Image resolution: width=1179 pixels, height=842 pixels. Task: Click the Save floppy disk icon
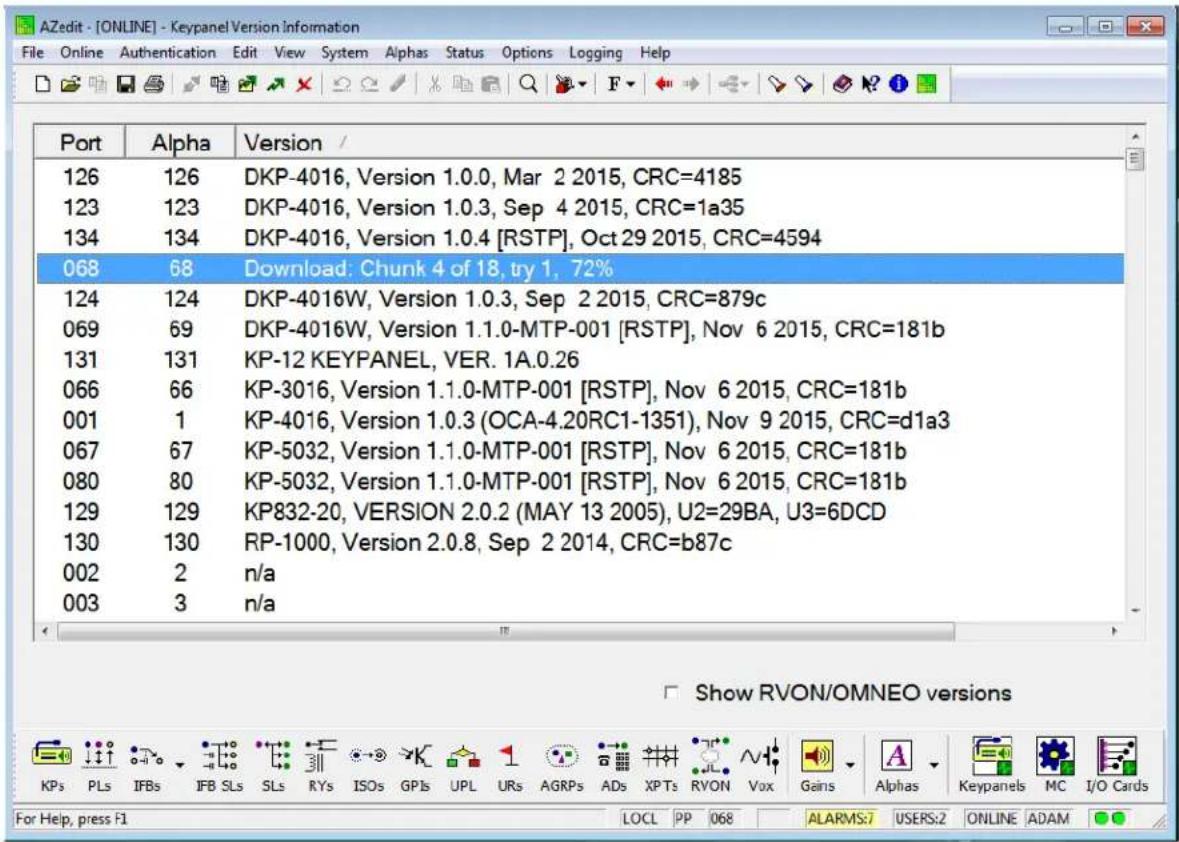pos(126,84)
